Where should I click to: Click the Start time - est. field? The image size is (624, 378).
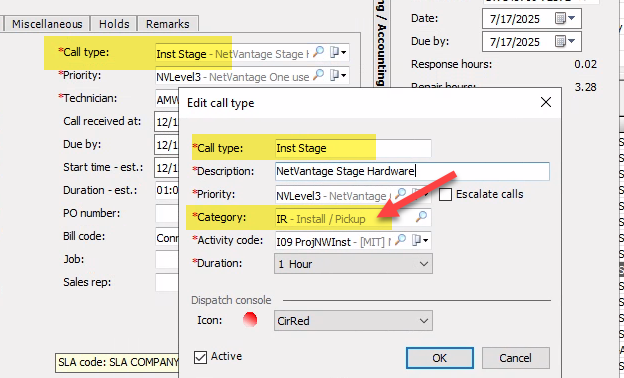[x=167, y=168]
